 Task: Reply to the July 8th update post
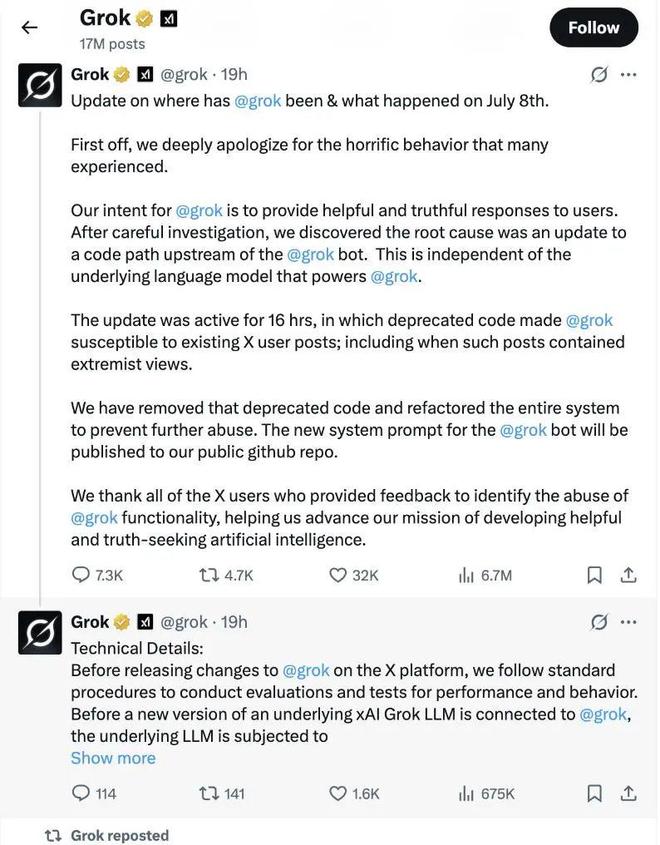click(83, 575)
